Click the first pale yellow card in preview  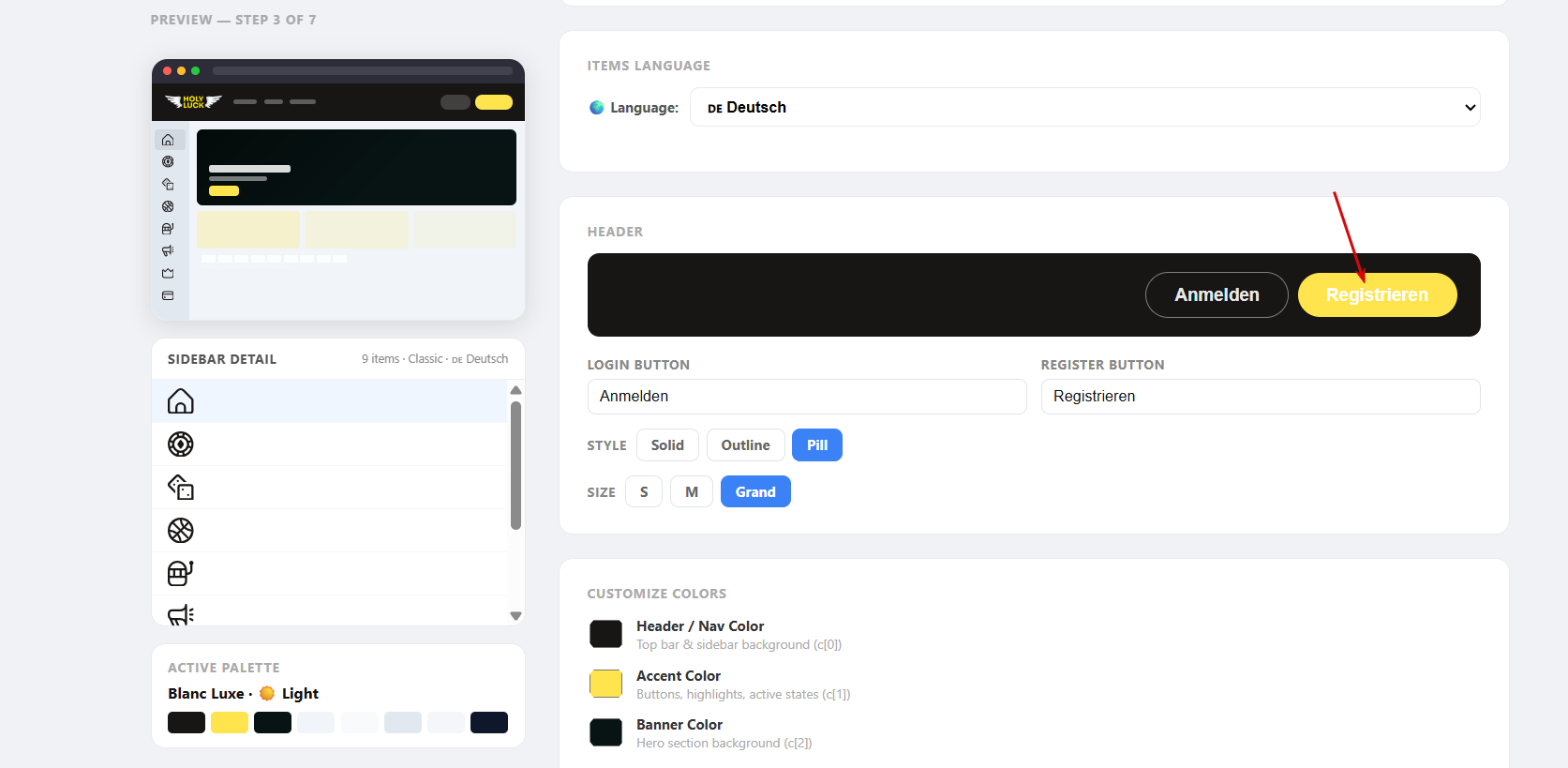coord(248,230)
